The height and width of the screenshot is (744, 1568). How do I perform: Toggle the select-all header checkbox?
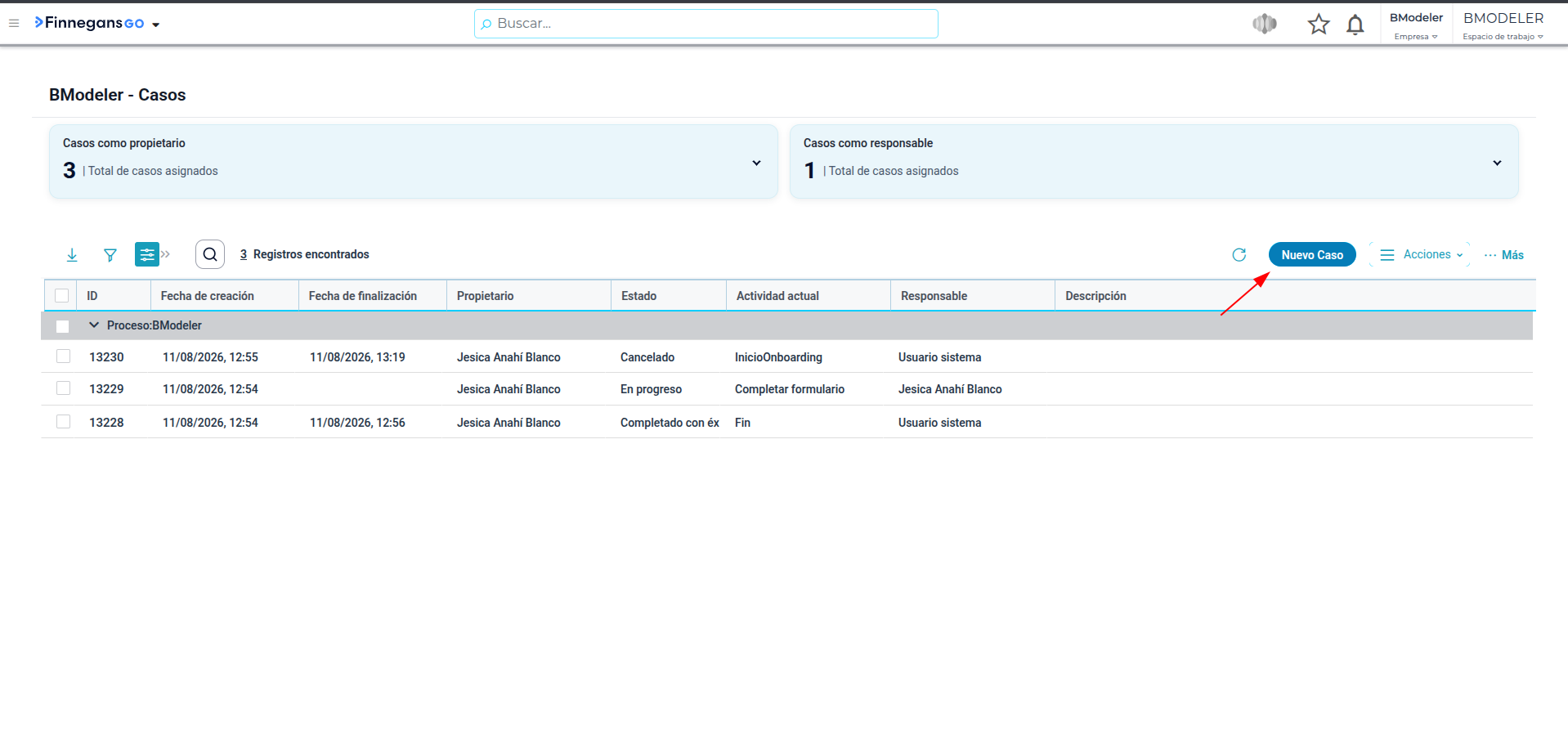[x=62, y=296]
